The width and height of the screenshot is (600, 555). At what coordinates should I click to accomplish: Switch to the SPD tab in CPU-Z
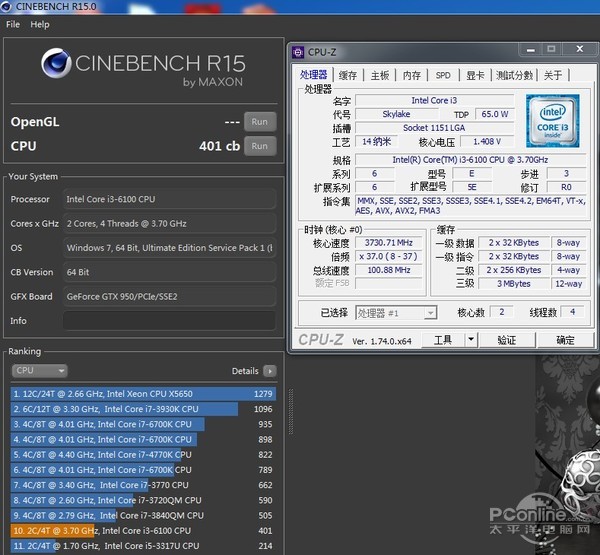[443, 75]
